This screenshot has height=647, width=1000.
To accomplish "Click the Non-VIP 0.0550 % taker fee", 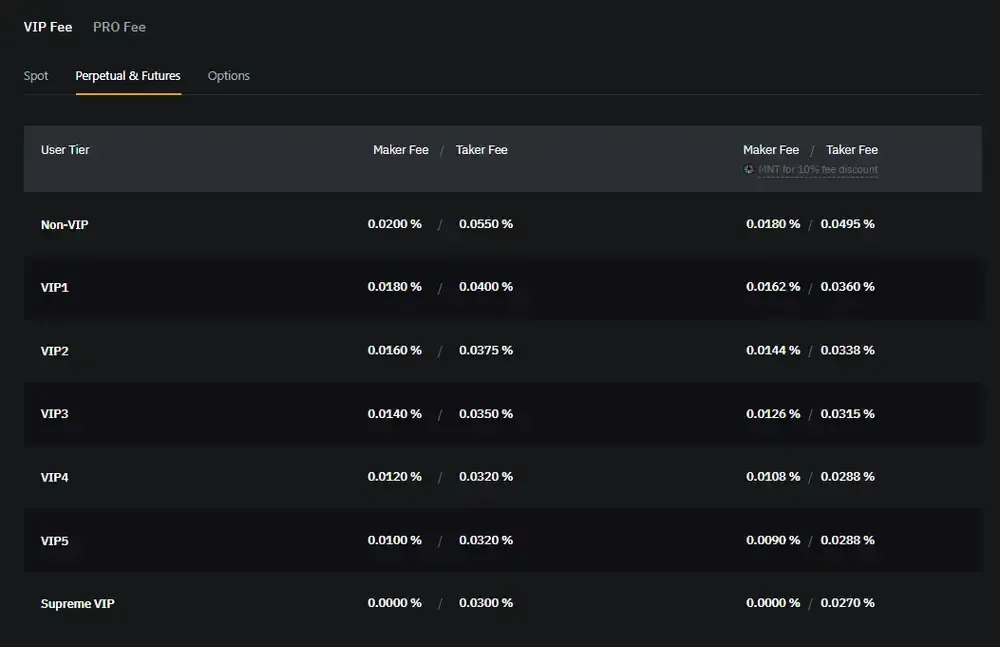I will (x=486, y=224).
